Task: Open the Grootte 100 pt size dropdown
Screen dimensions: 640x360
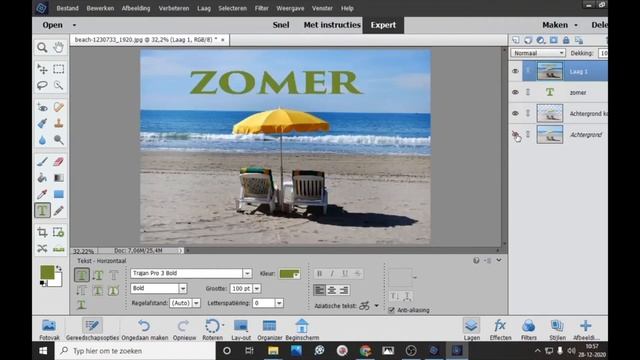Action: [x=257, y=289]
